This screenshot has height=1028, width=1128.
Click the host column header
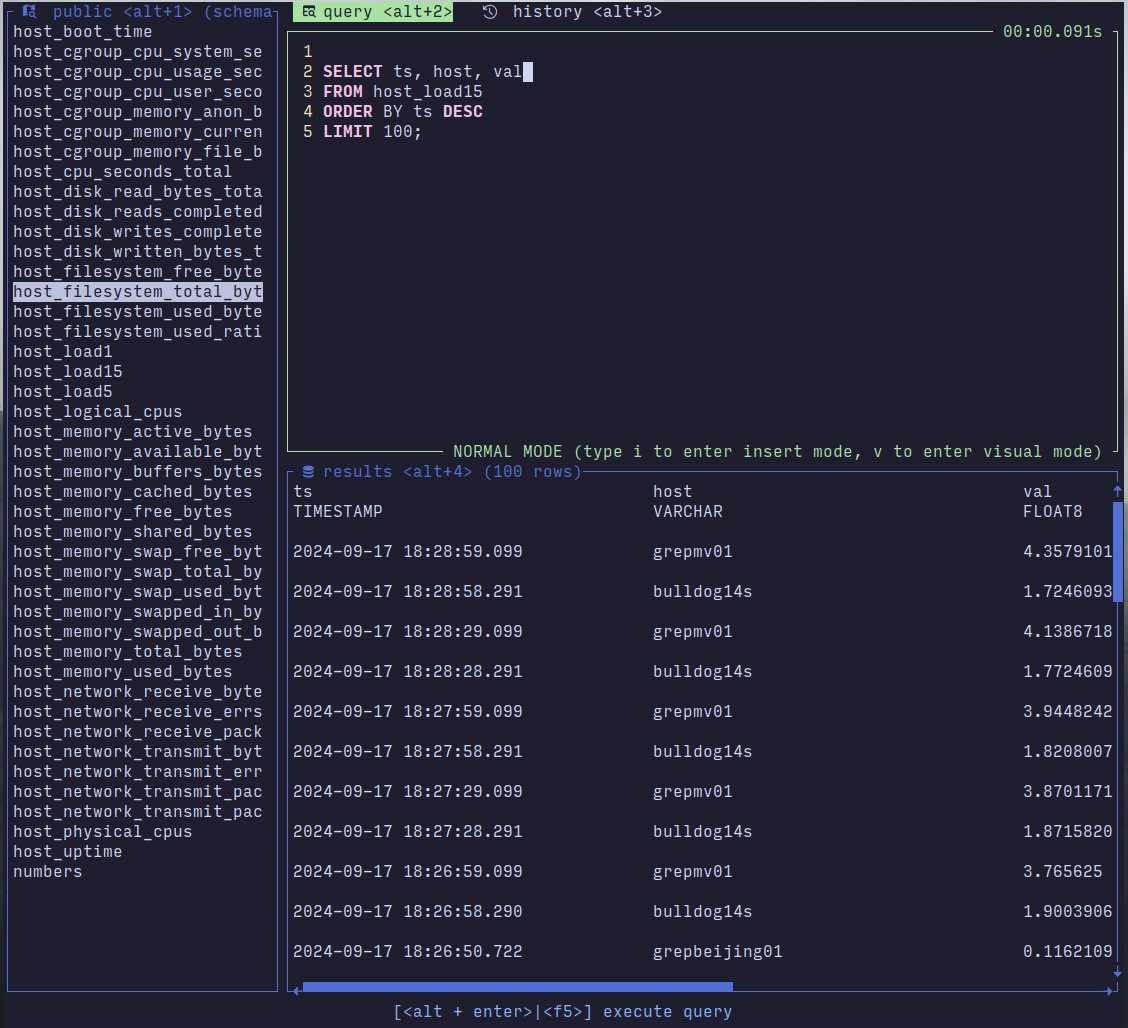pos(673,492)
